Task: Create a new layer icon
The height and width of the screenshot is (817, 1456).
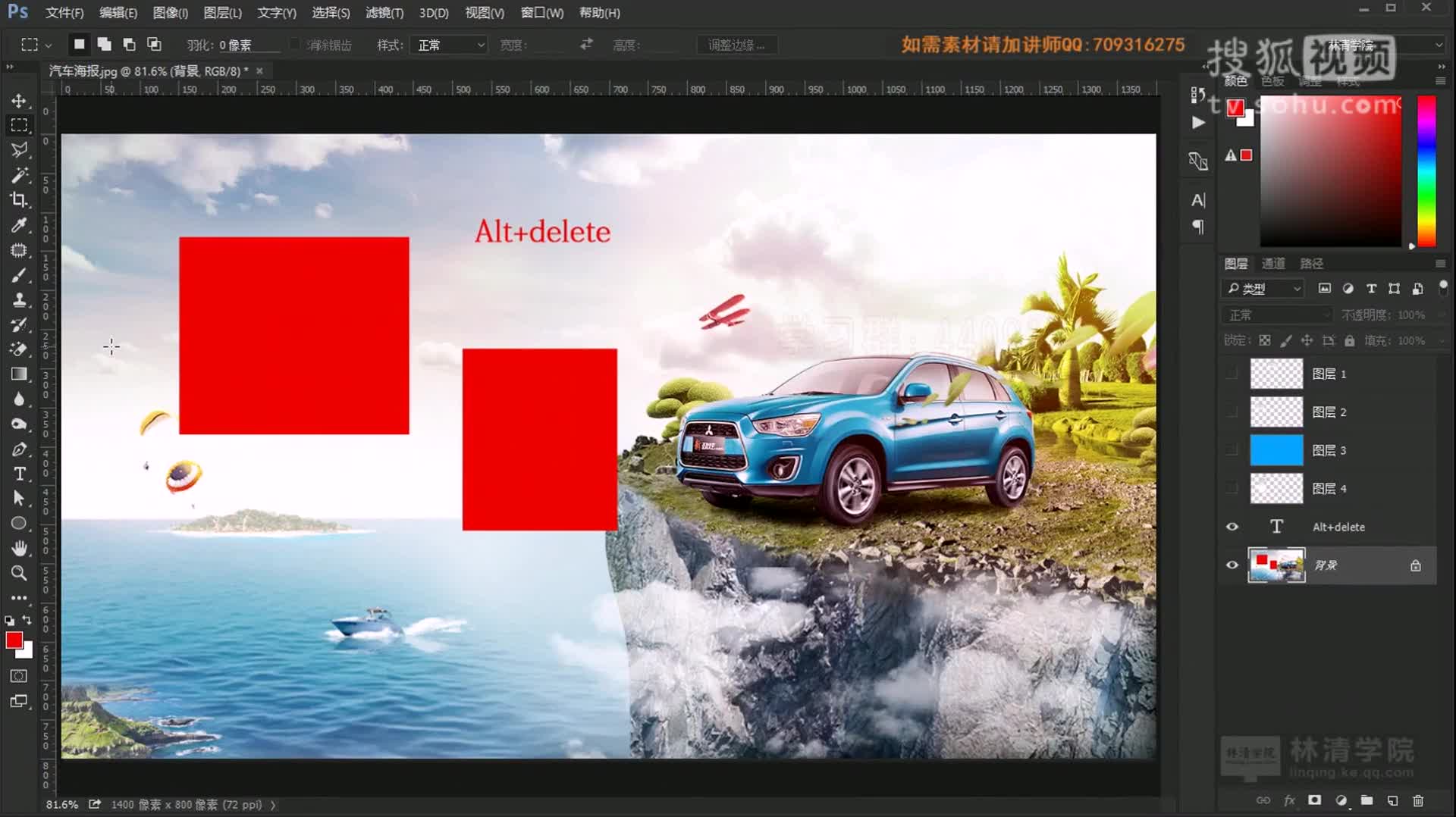Action: coord(1392,800)
